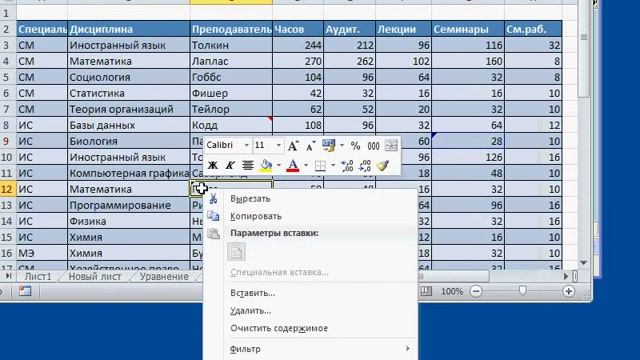Choose Вырезать from context menu
This screenshot has height=360, width=640.
click(x=250, y=199)
